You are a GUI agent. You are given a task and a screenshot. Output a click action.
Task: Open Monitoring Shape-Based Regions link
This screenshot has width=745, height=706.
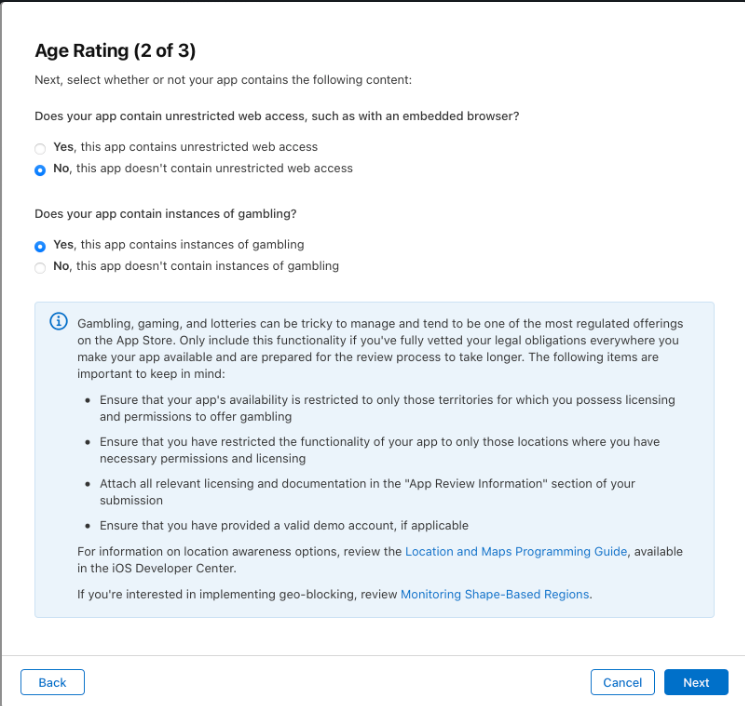click(x=495, y=594)
